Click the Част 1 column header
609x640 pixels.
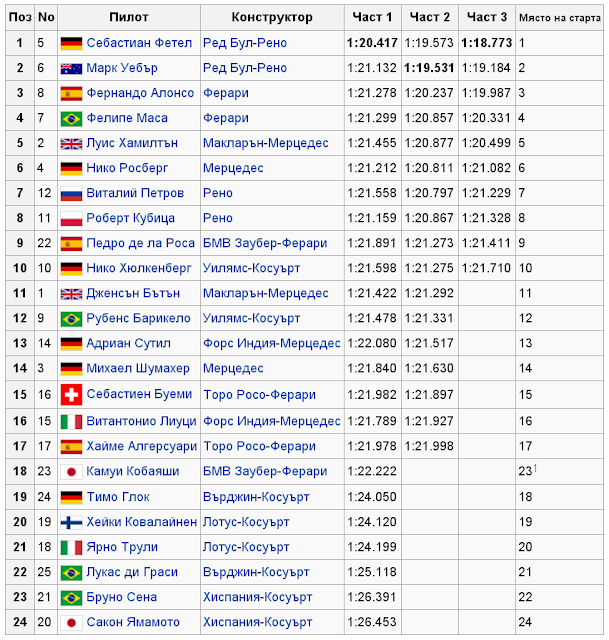tap(372, 17)
